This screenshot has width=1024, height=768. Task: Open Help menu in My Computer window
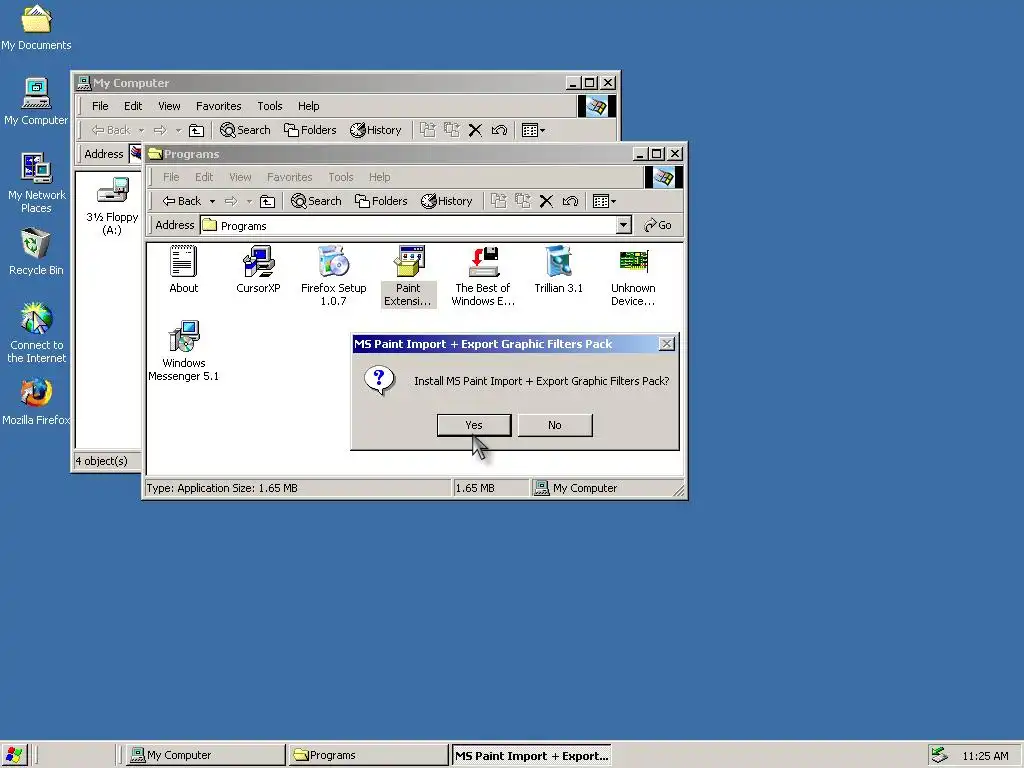point(308,106)
